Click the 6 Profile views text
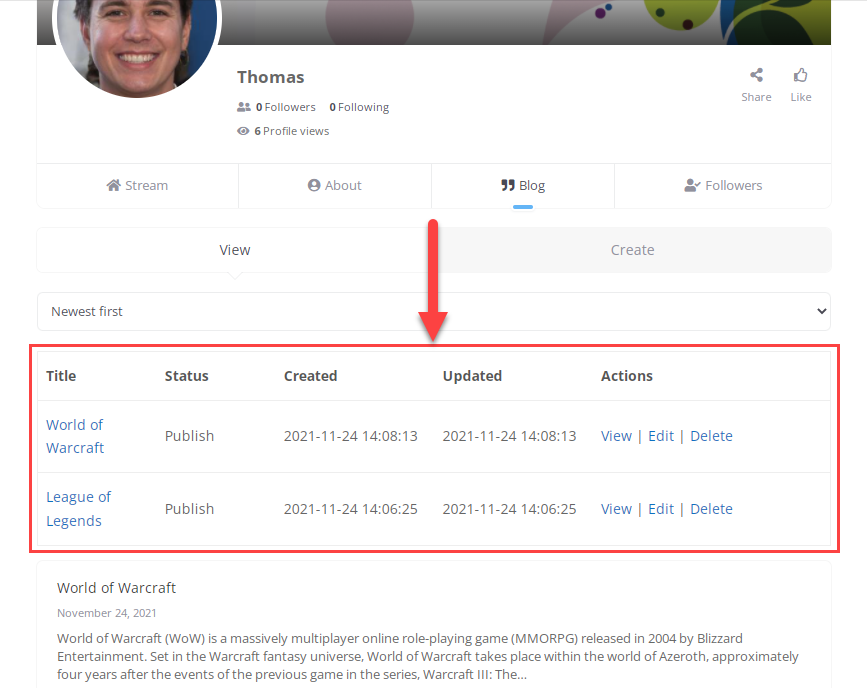 tap(291, 131)
